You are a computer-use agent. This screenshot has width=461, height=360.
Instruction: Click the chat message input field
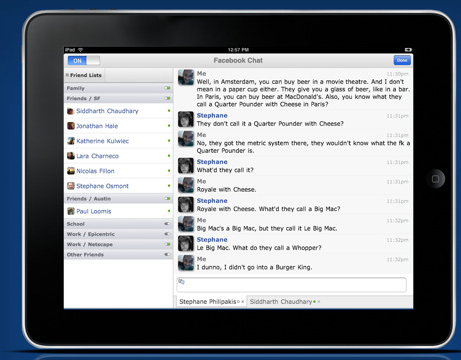pos(291,285)
